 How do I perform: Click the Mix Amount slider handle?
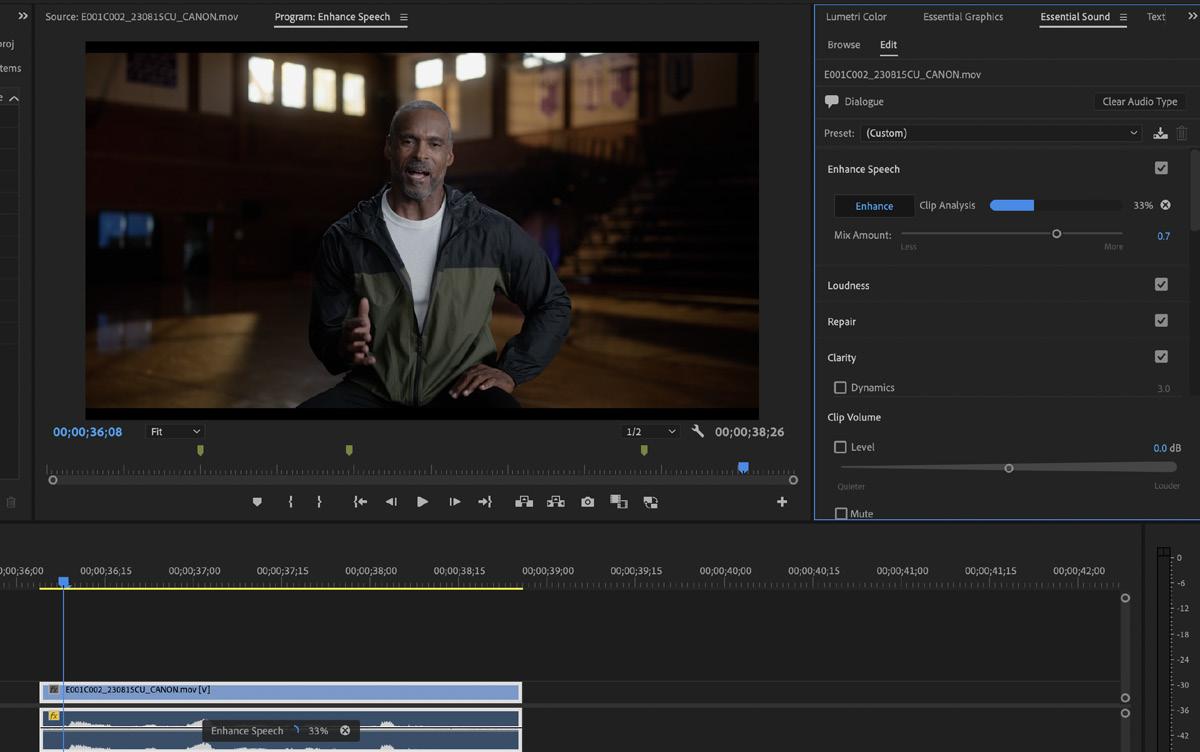coord(1056,234)
